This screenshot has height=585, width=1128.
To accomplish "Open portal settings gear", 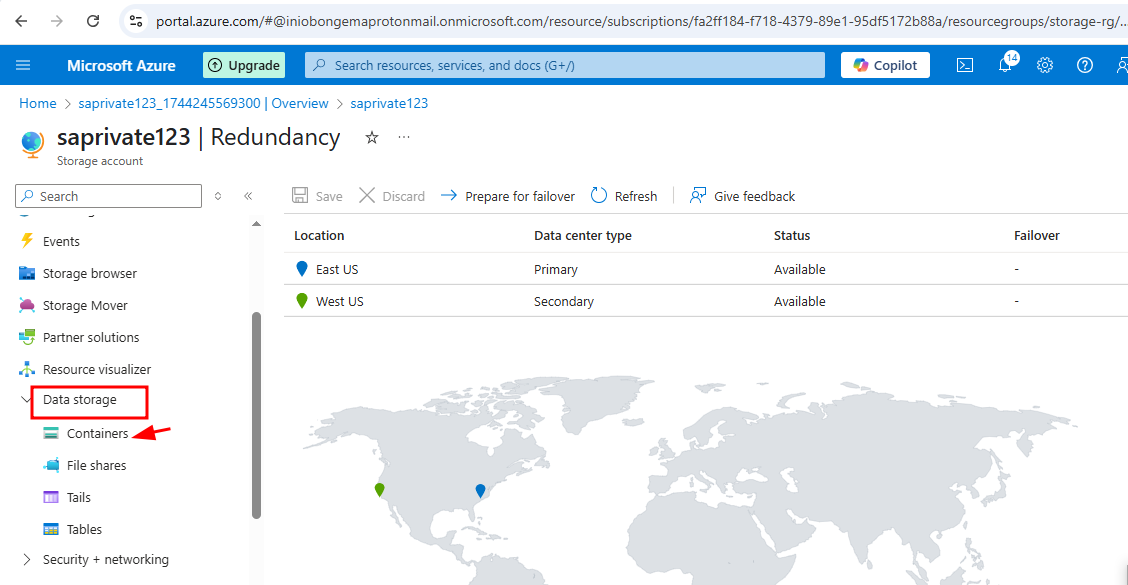I will tap(1045, 65).
